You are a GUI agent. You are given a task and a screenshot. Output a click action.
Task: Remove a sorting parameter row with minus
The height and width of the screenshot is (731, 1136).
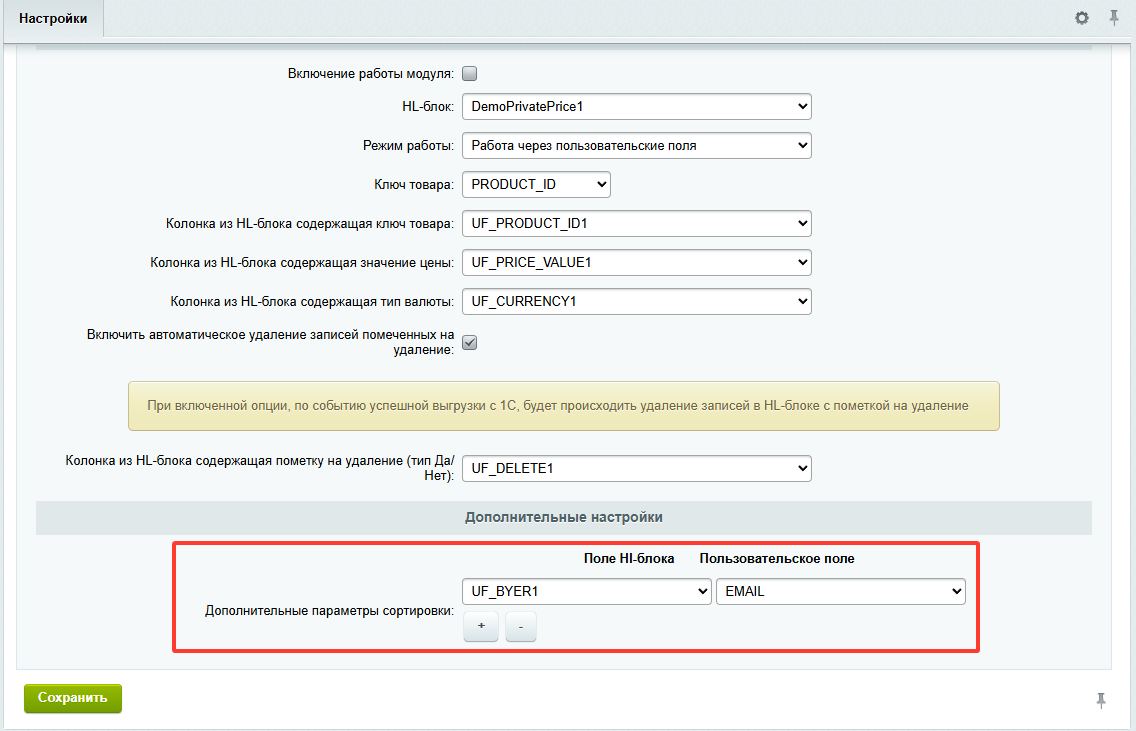(521, 626)
